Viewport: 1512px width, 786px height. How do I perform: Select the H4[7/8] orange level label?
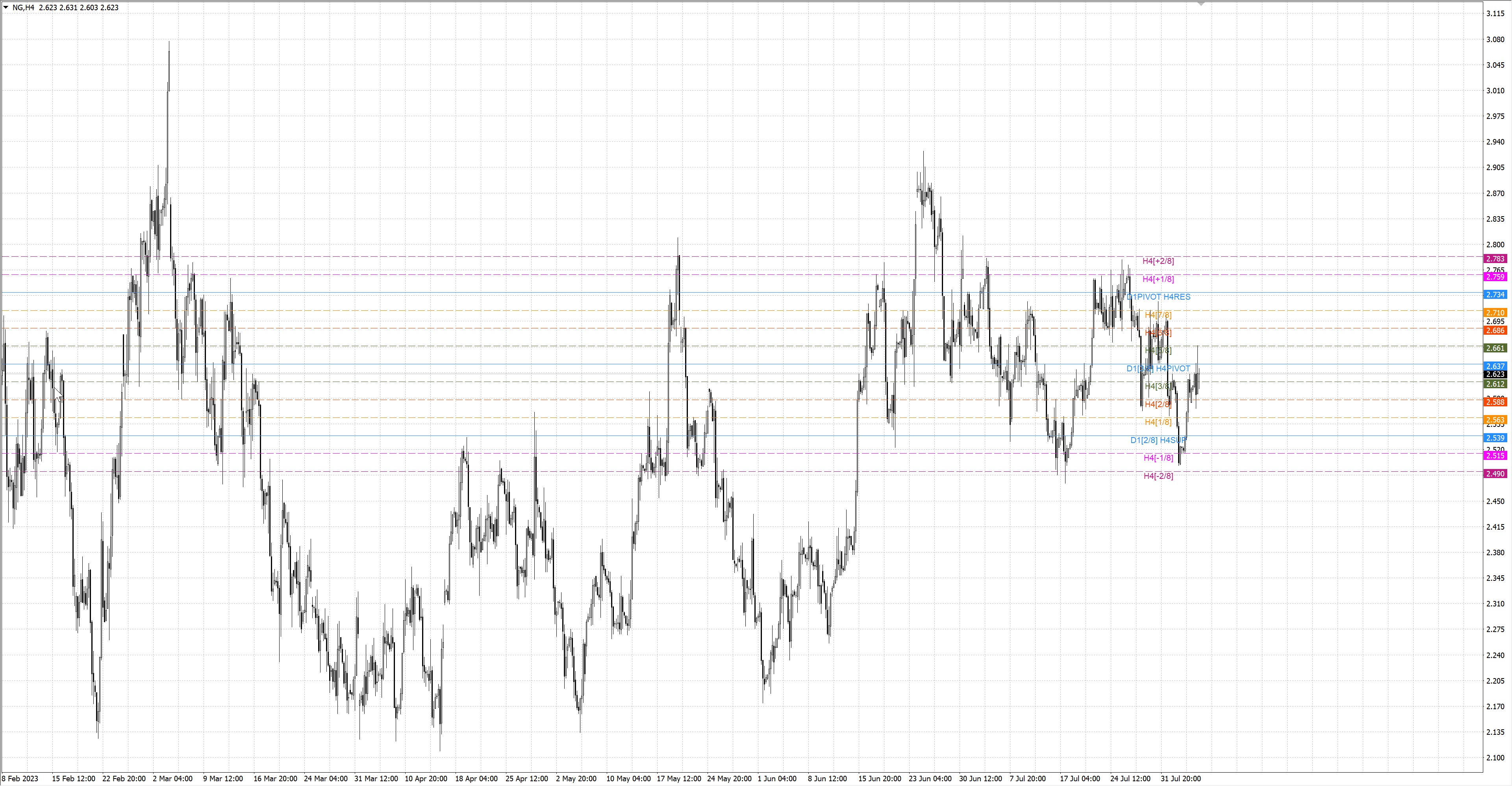tap(1158, 315)
